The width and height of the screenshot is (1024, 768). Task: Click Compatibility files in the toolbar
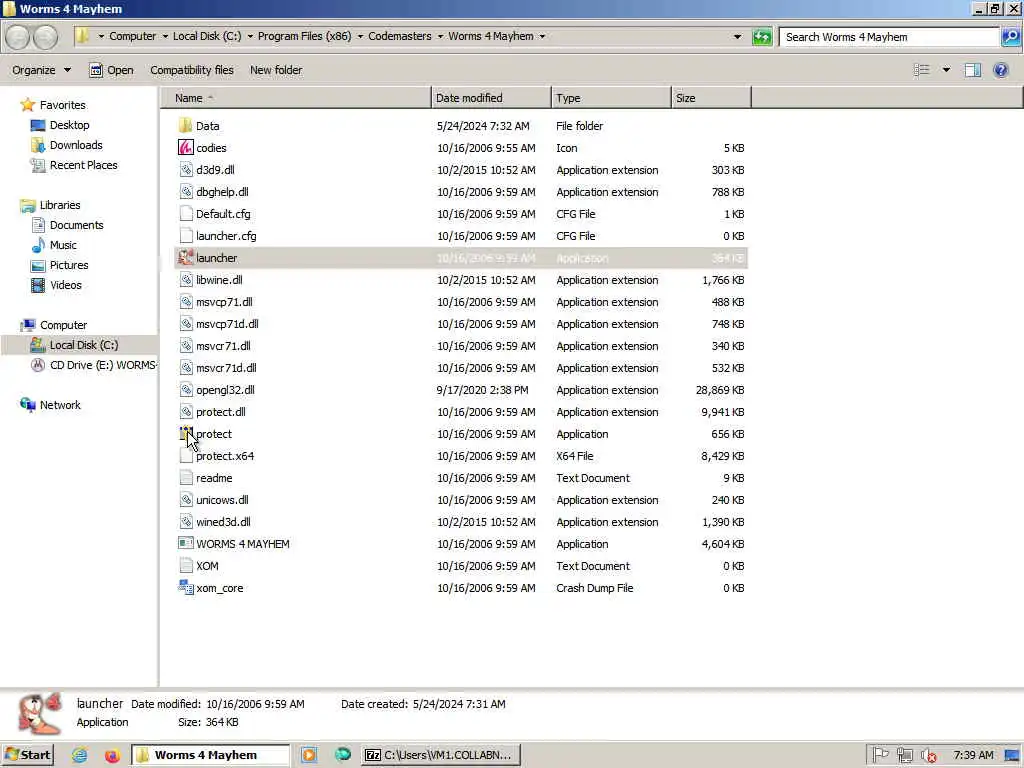tap(191, 70)
